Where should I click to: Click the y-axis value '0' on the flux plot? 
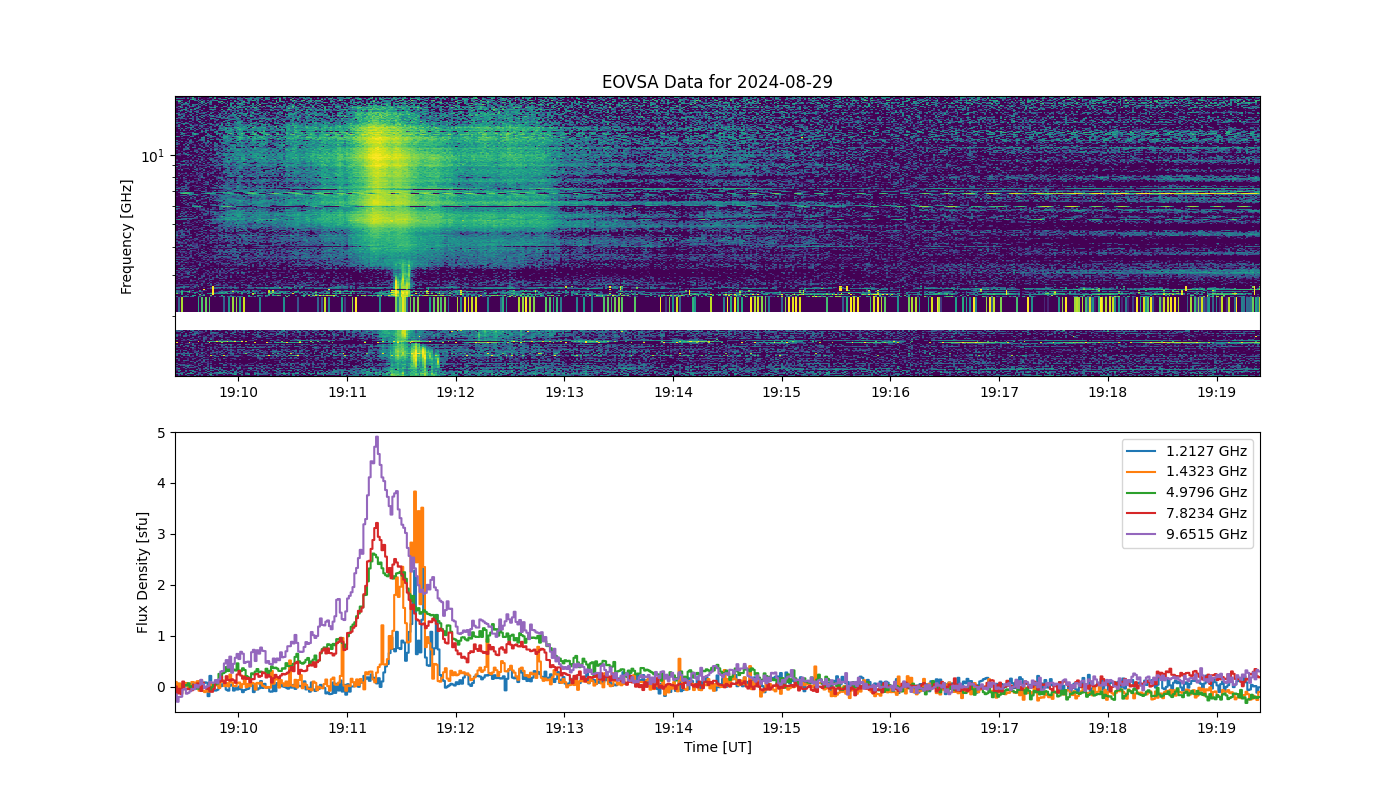[161, 687]
